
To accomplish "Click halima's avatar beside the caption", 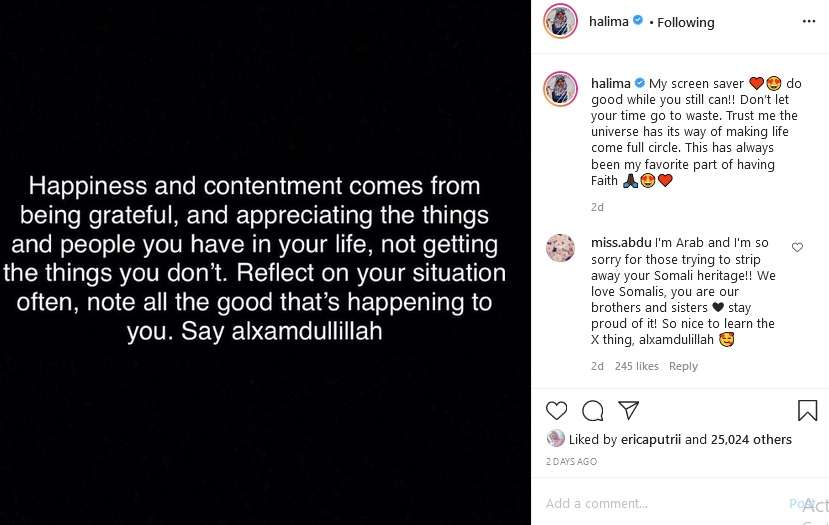I will 560,89.
